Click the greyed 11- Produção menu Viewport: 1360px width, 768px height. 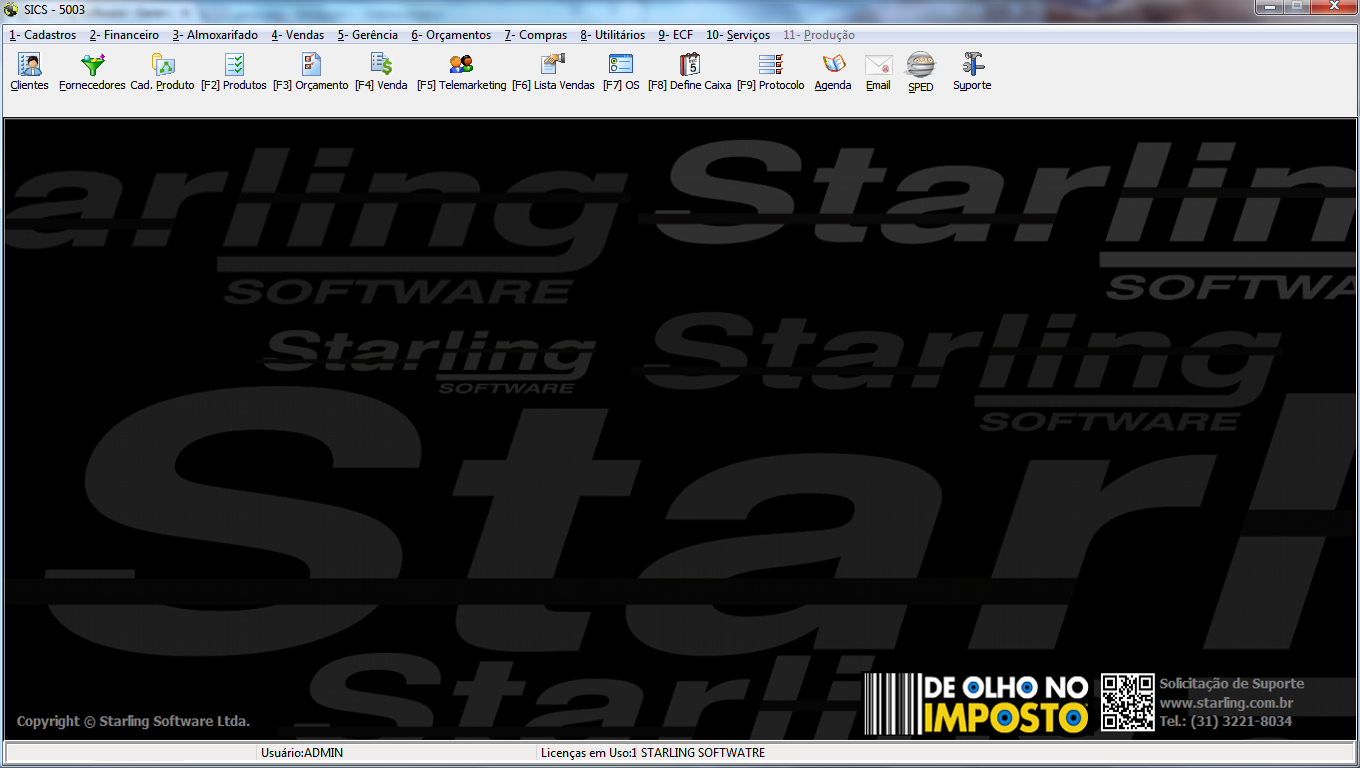[x=818, y=35]
